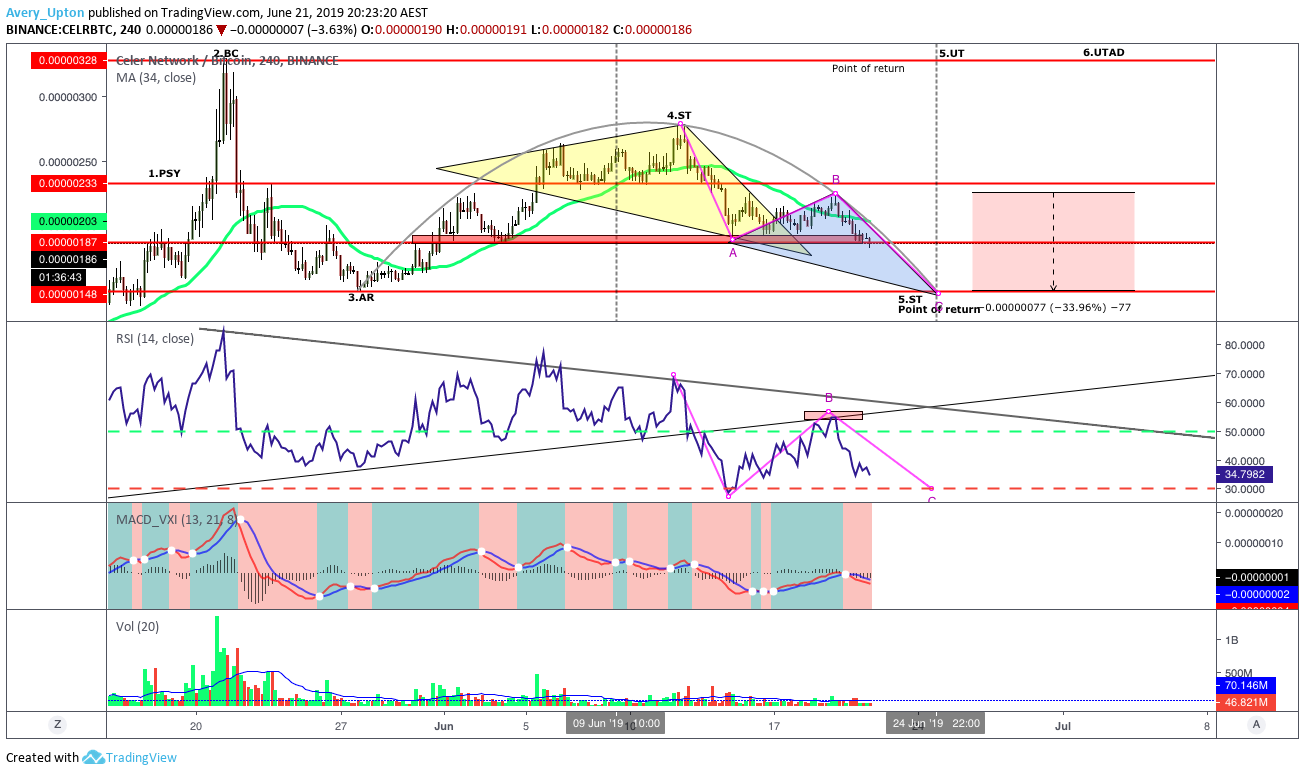1305x775 pixels.
Task: Click the 80.0000 level on the RSI axis
Action: (x=1245, y=346)
